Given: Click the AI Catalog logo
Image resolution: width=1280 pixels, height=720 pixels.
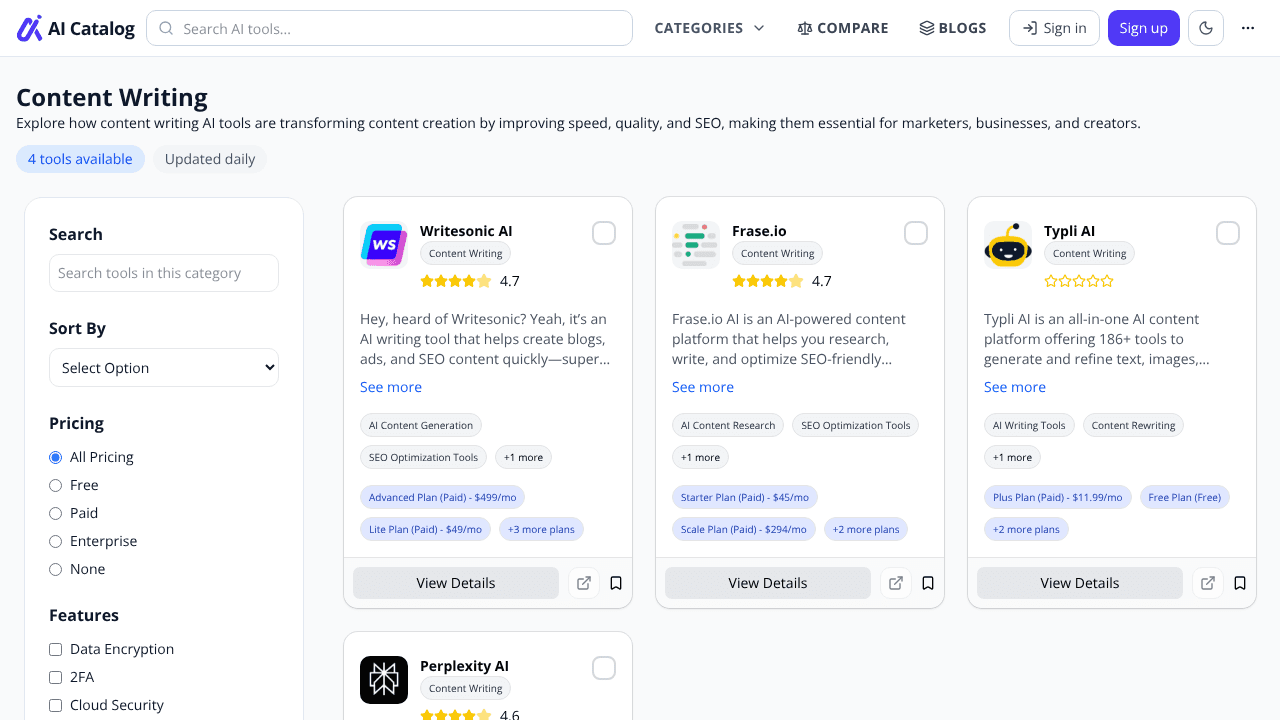Looking at the screenshot, I should 76,28.
